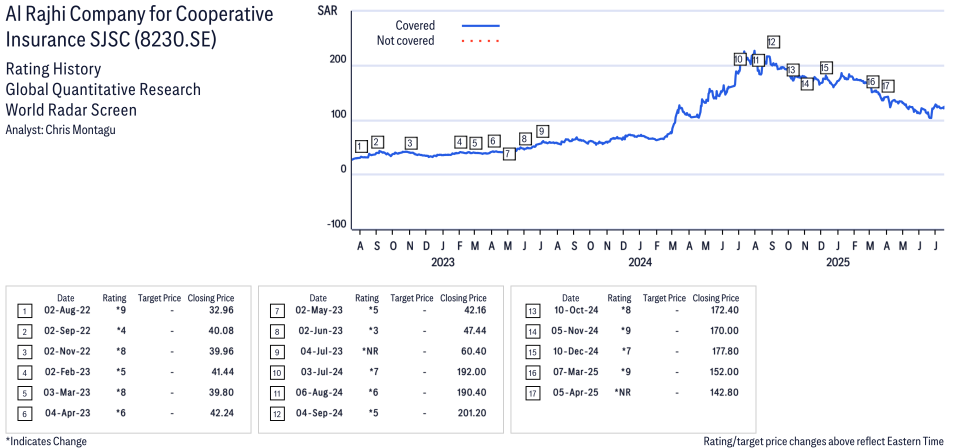Click the date cell '03-Mar-23'
Image resolution: width=955 pixels, height=448 pixels.
point(67,392)
